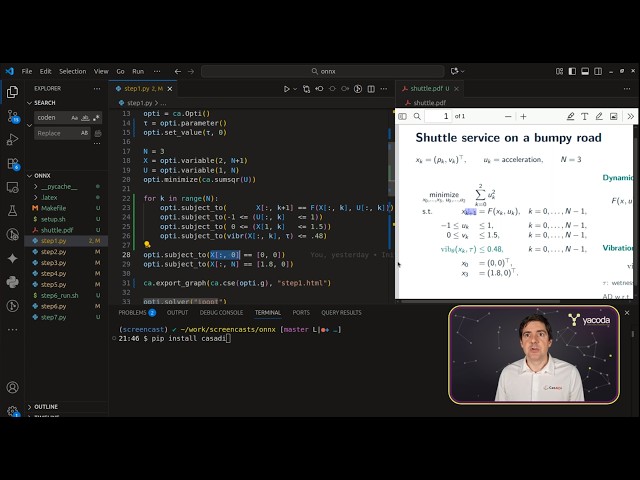Close the step1.py editor tab
Image resolution: width=640 pixels, height=480 pixels.
click(x=170, y=89)
